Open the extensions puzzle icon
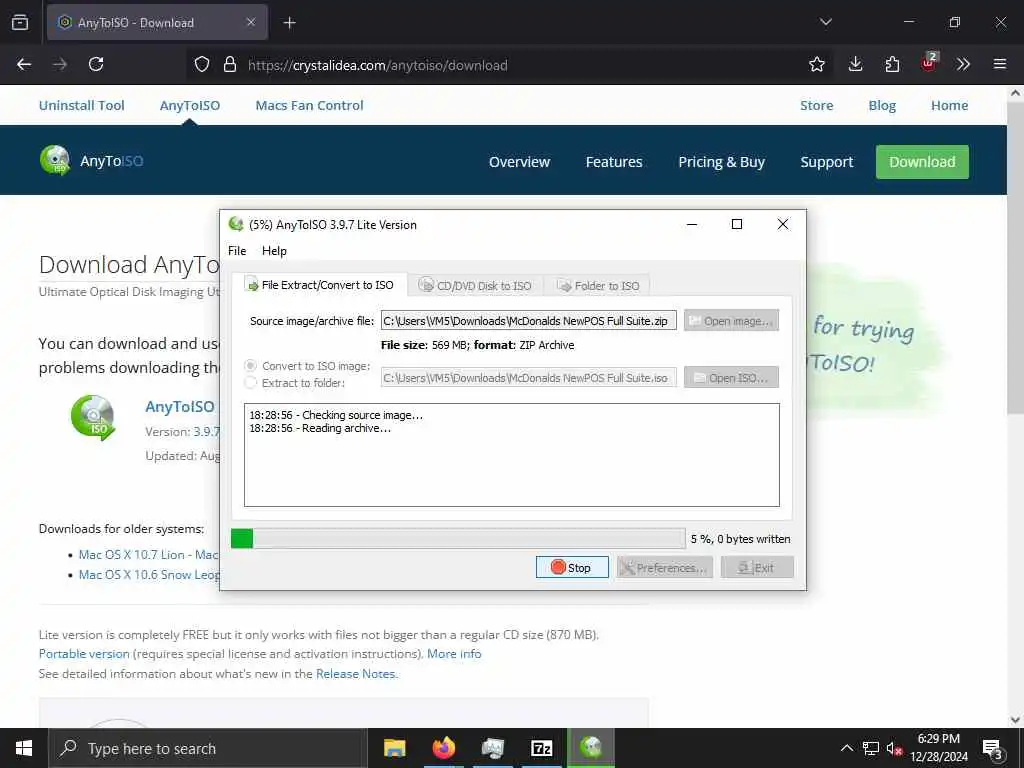This screenshot has height=768, width=1024. click(892, 64)
